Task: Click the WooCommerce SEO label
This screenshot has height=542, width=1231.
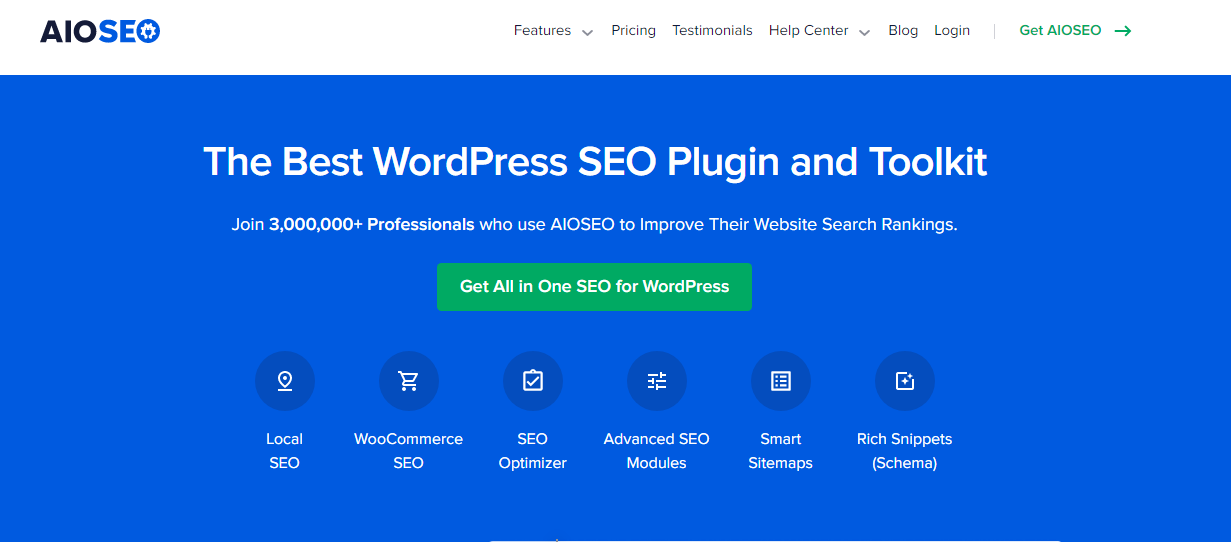Action: coord(409,451)
